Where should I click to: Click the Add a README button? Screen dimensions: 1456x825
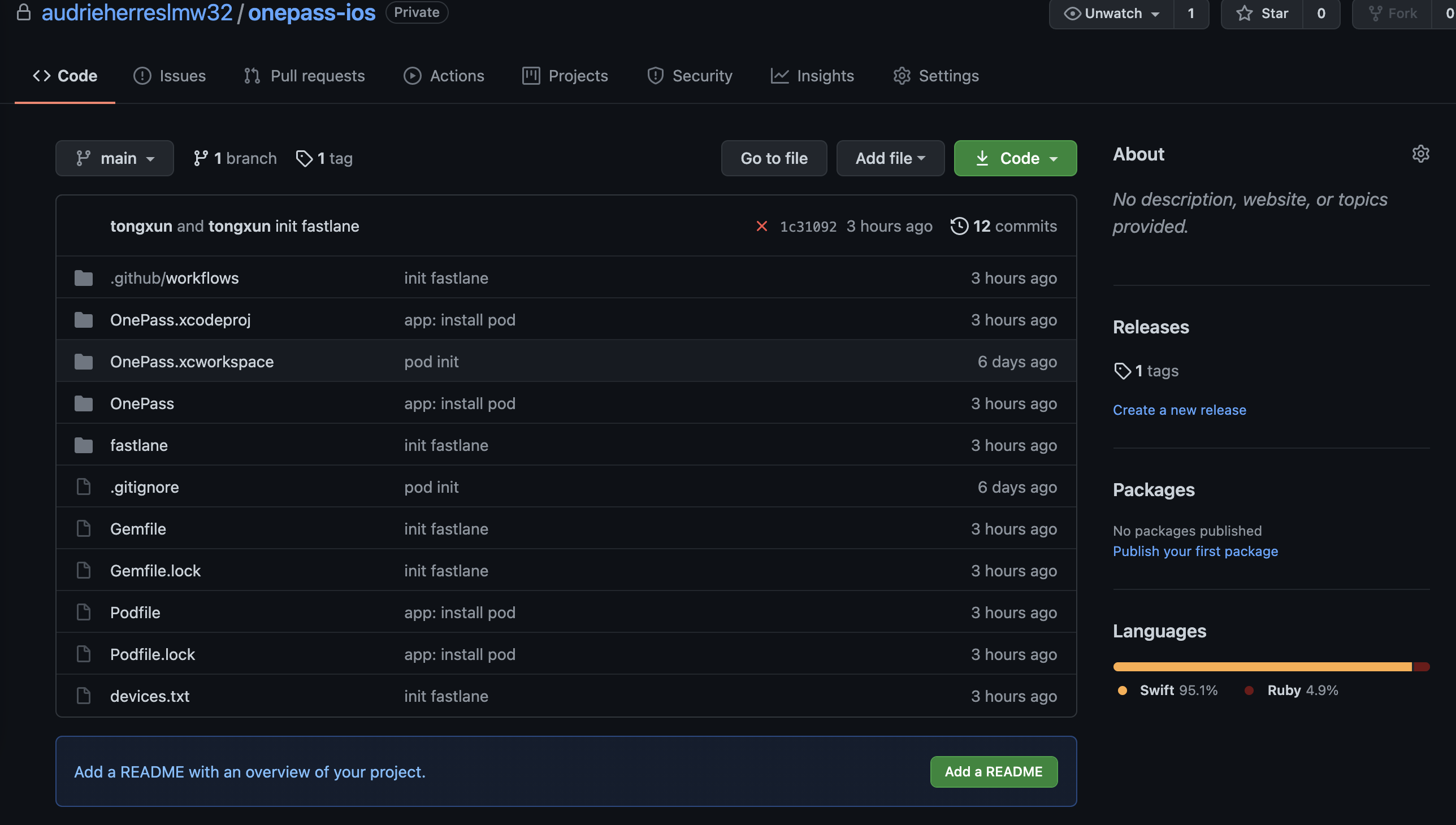[x=994, y=772]
